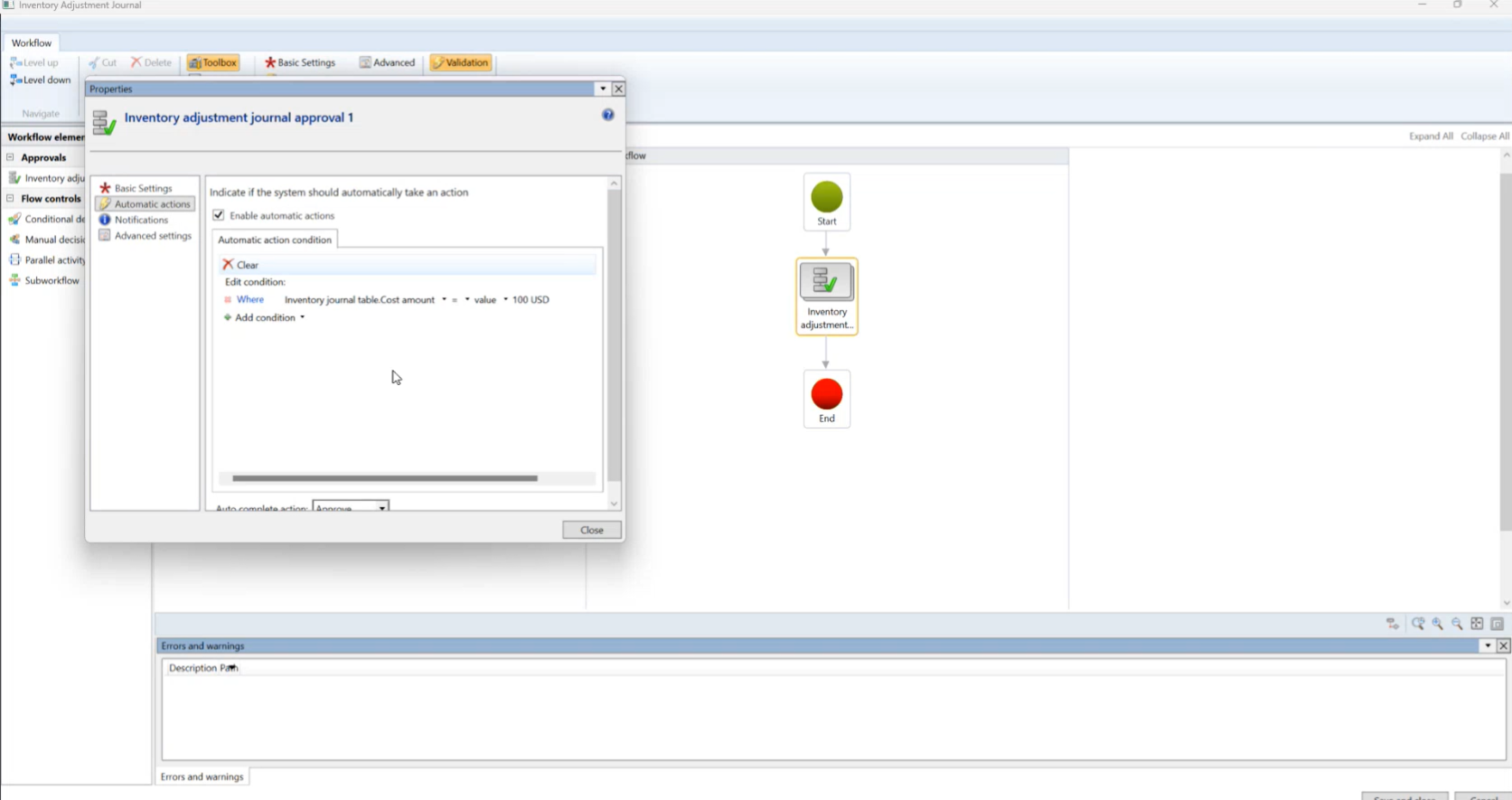Select Advanced settings in Properties sidebar
The image size is (1512, 800).
[x=146, y=236]
